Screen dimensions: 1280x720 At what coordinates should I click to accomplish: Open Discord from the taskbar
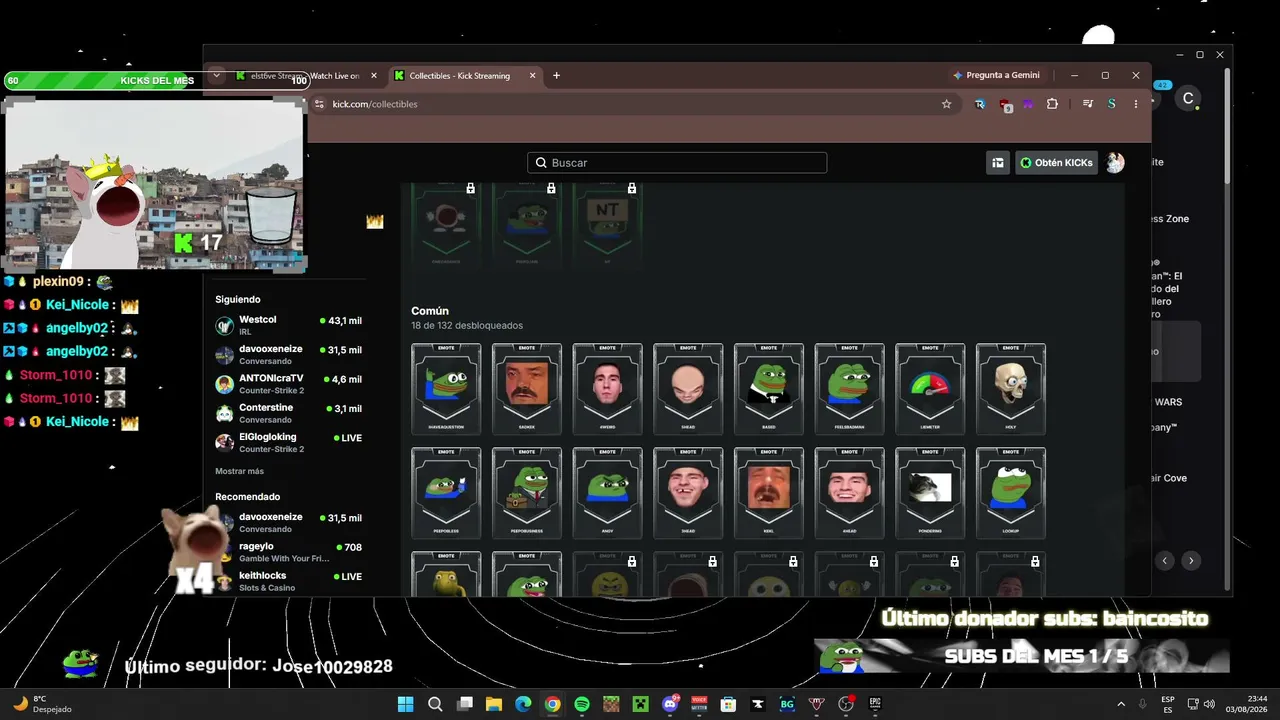(670, 704)
